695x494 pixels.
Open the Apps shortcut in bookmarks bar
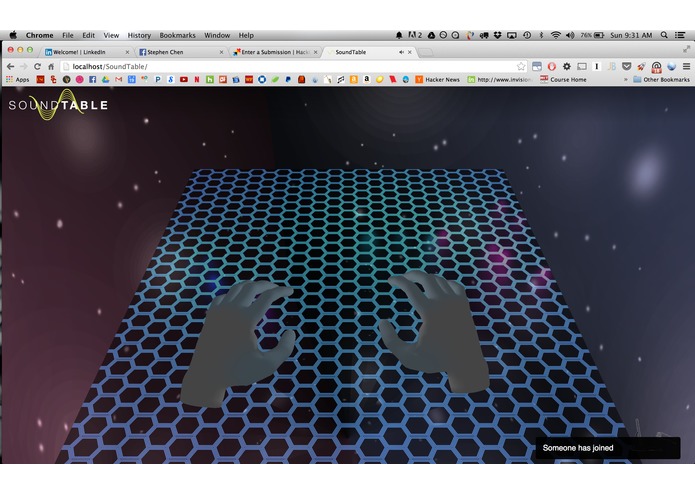coord(17,79)
